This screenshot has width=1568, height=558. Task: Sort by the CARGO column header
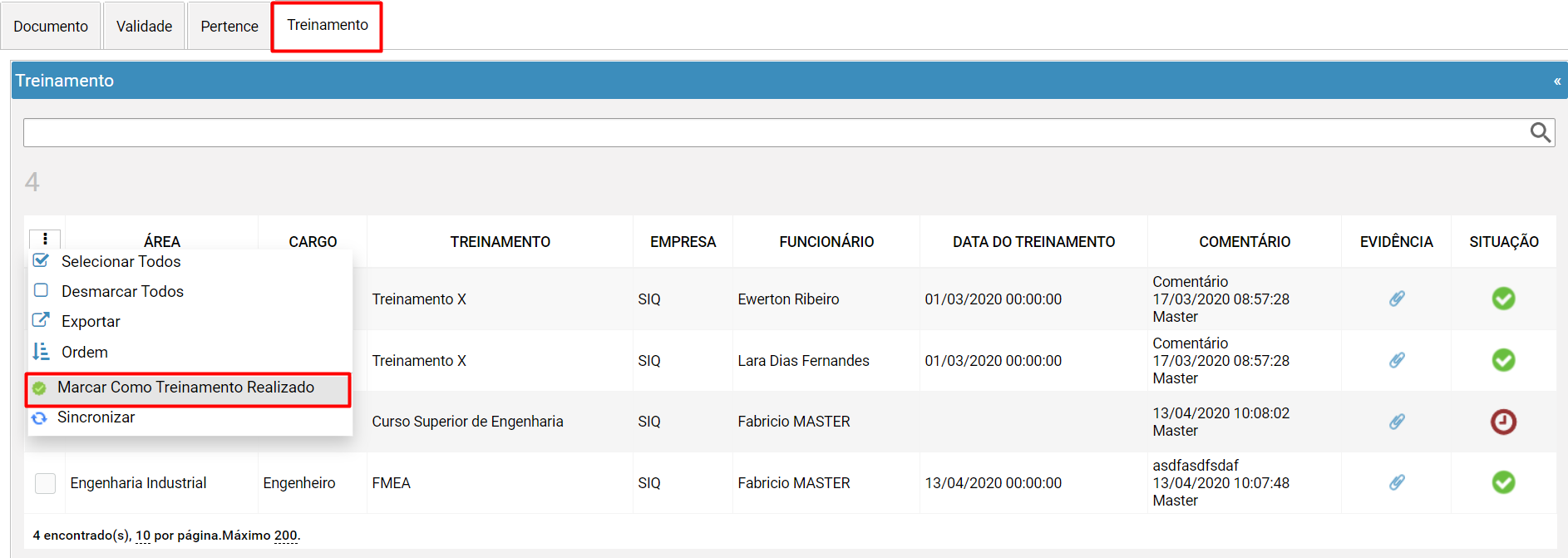(x=313, y=242)
